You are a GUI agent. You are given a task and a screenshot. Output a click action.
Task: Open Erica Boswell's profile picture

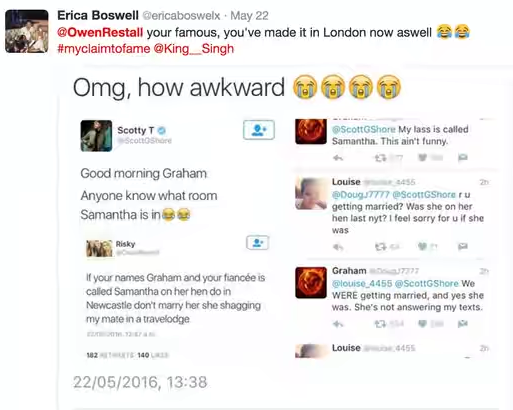pyautogui.click(x=27, y=31)
